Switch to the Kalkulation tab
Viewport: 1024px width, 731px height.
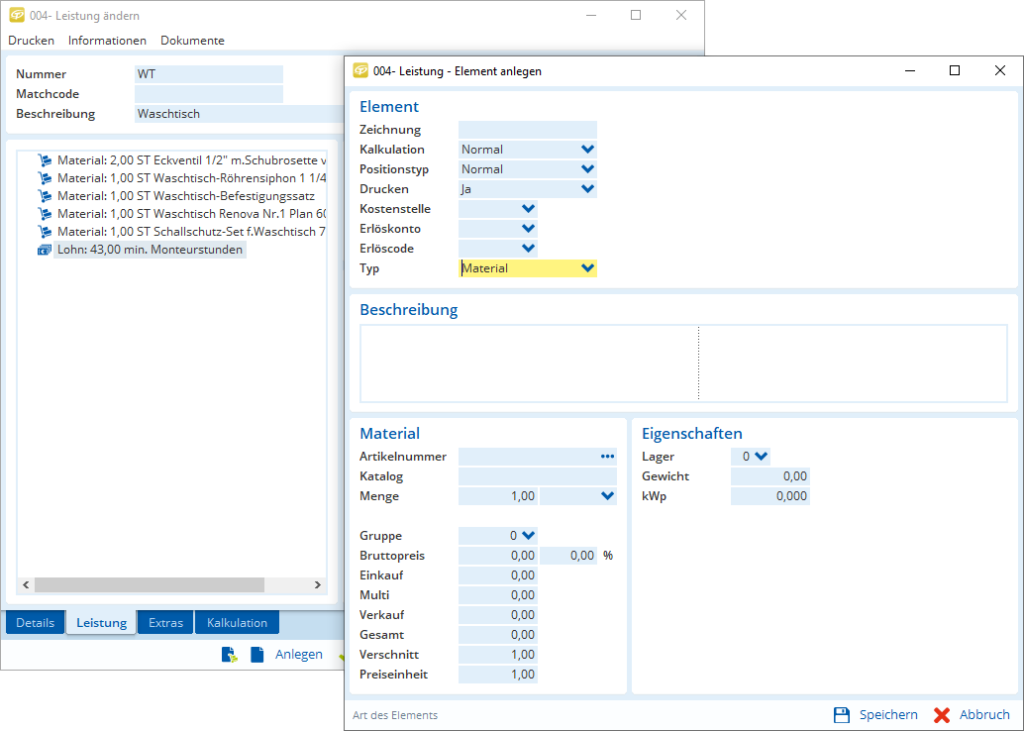coord(237,623)
